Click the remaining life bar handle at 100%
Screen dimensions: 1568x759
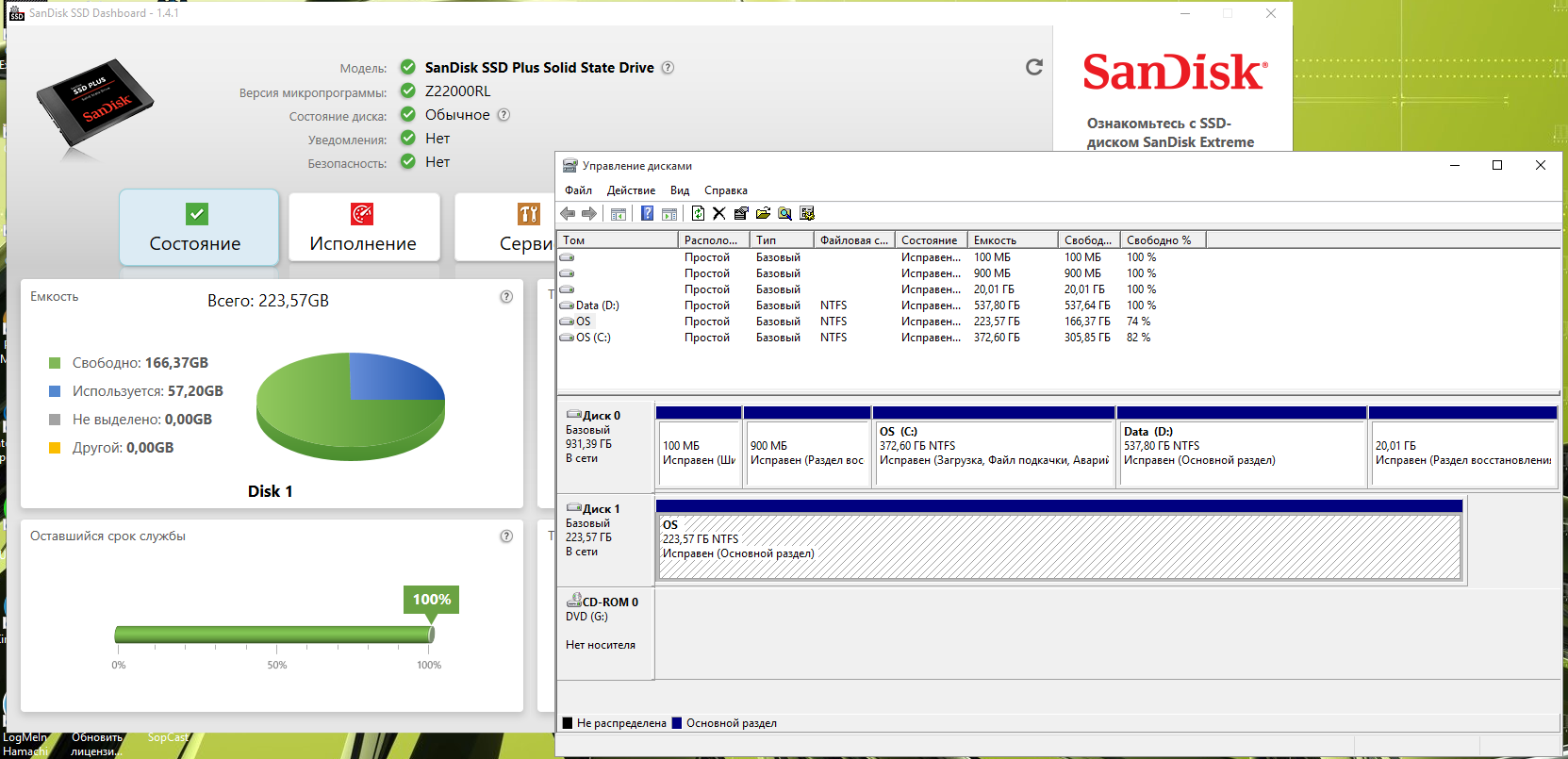tap(432, 635)
